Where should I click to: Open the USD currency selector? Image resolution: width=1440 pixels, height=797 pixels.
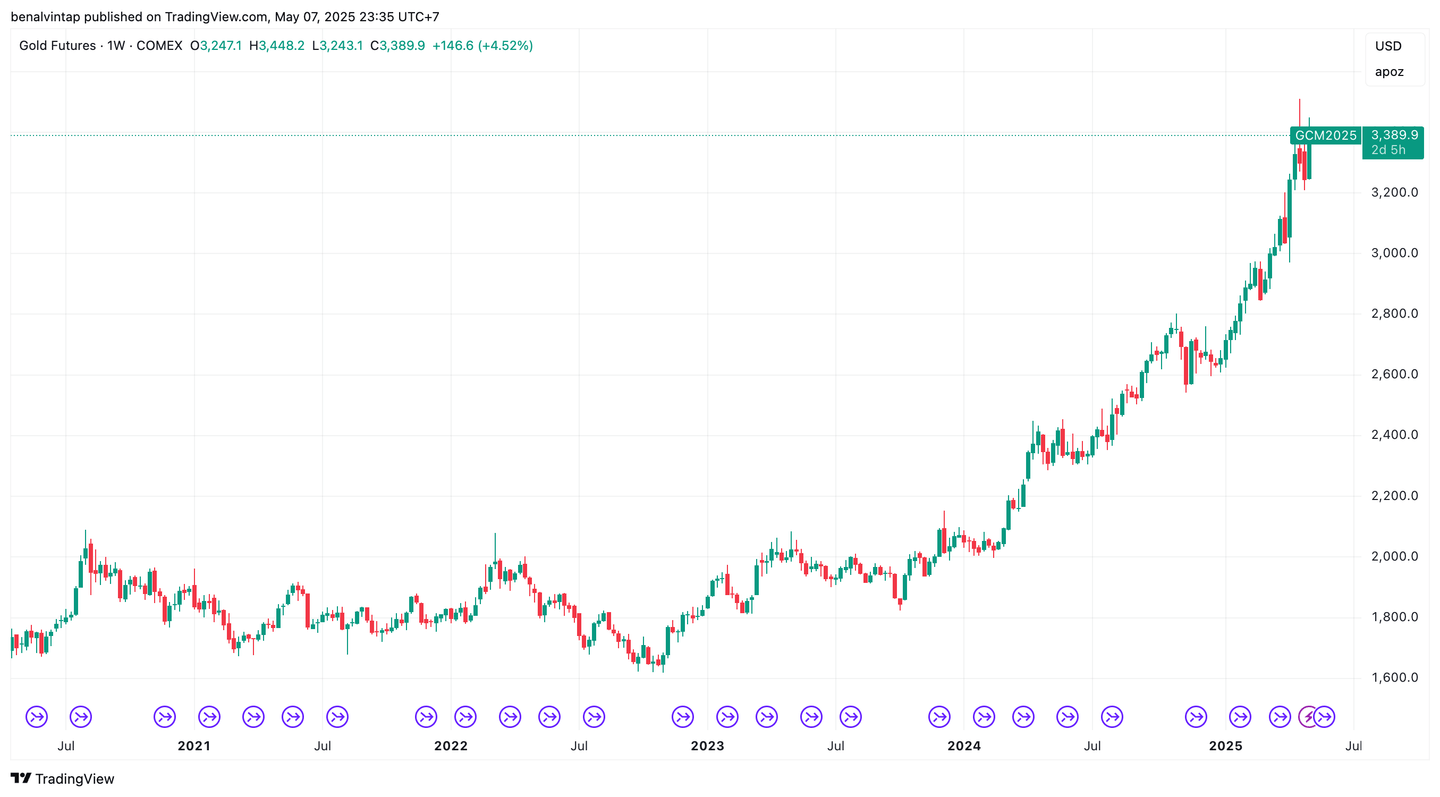click(x=1388, y=46)
